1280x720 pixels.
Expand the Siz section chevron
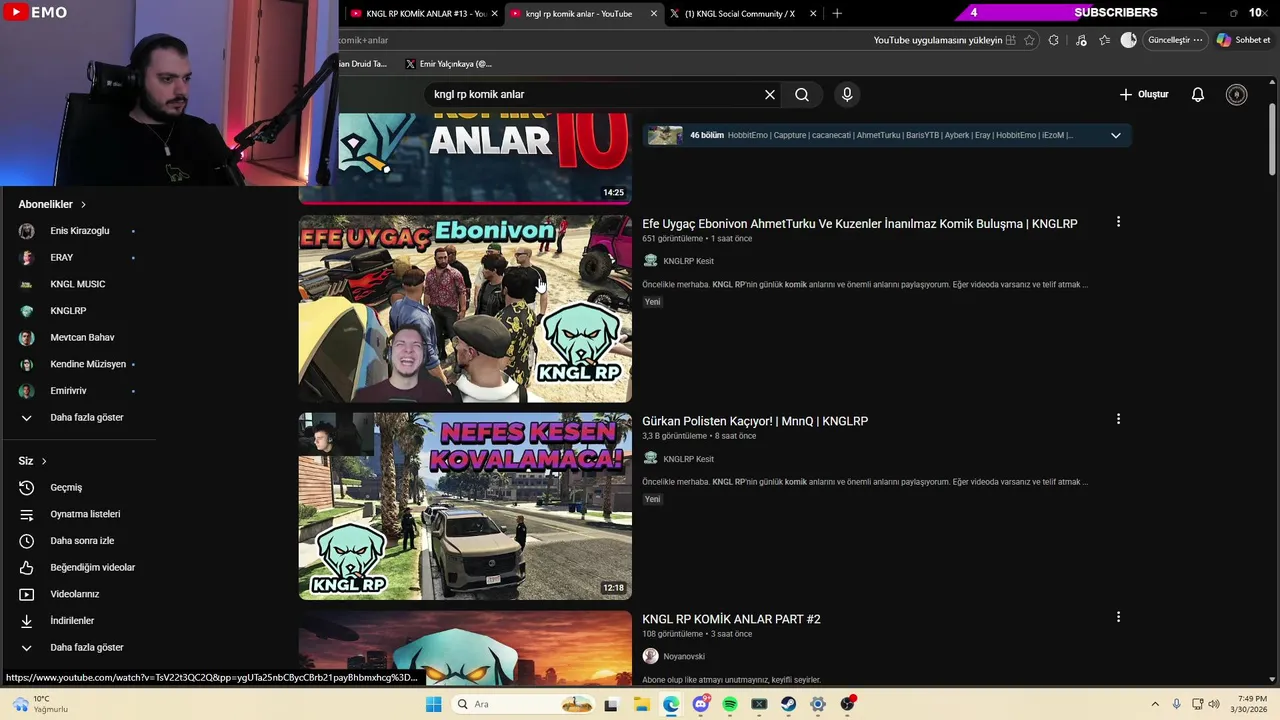(x=44, y=461)
